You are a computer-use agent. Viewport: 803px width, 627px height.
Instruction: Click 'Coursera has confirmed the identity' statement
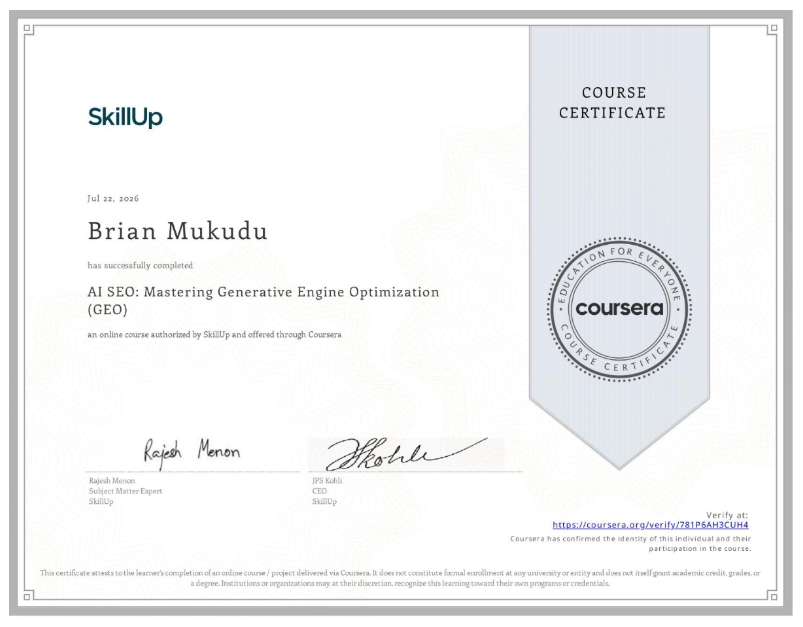click(x=630, y=544)
